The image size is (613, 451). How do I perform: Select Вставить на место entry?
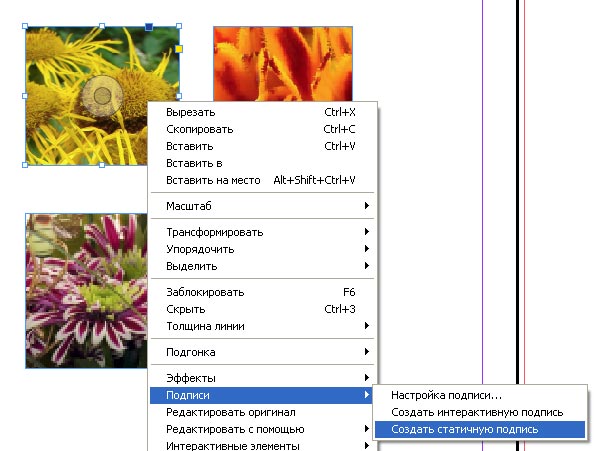point(262,180)
